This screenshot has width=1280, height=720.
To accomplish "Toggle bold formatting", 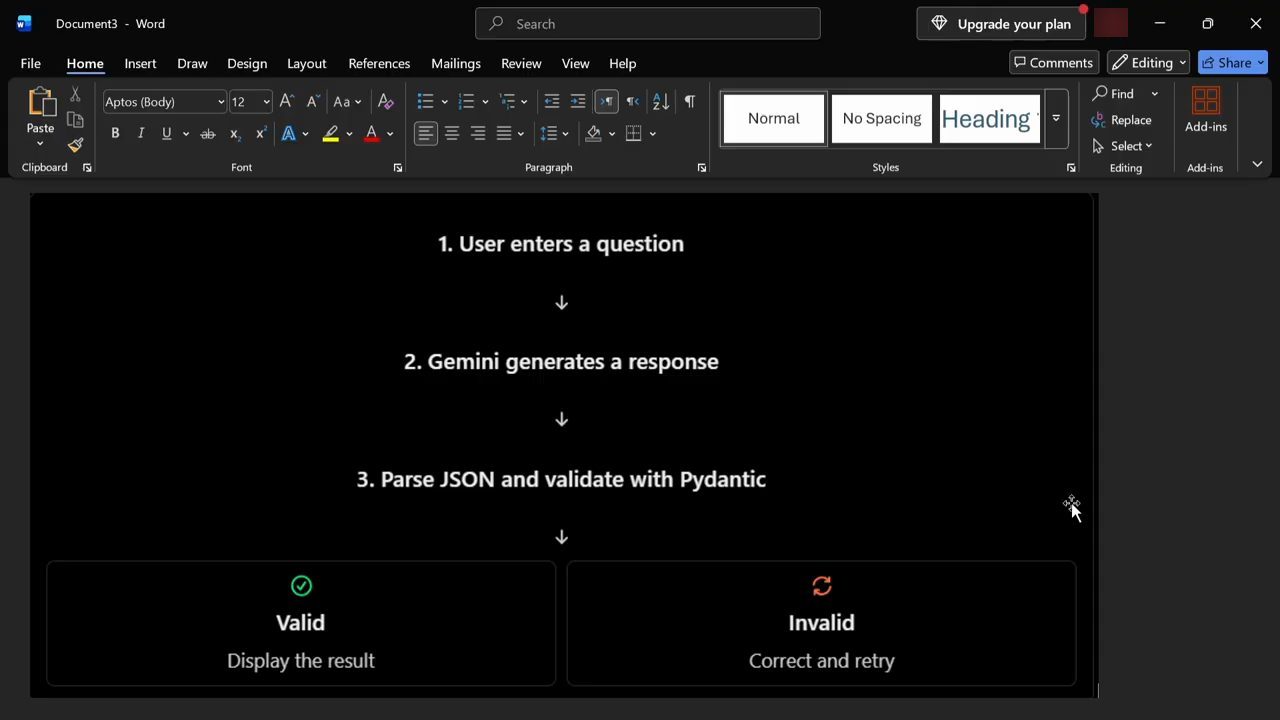I will [x=115, y=133].
